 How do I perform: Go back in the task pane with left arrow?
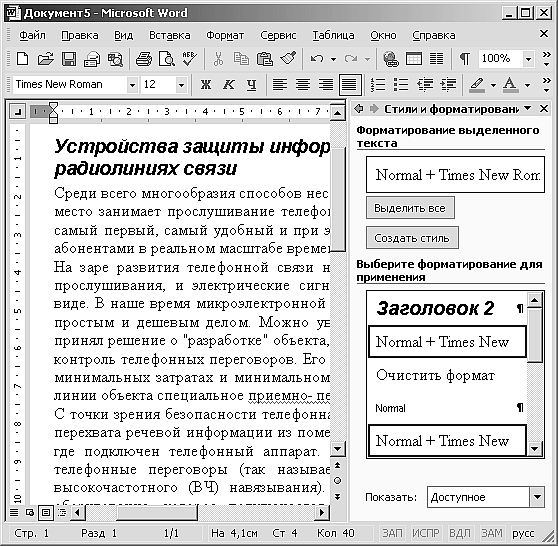359,109
